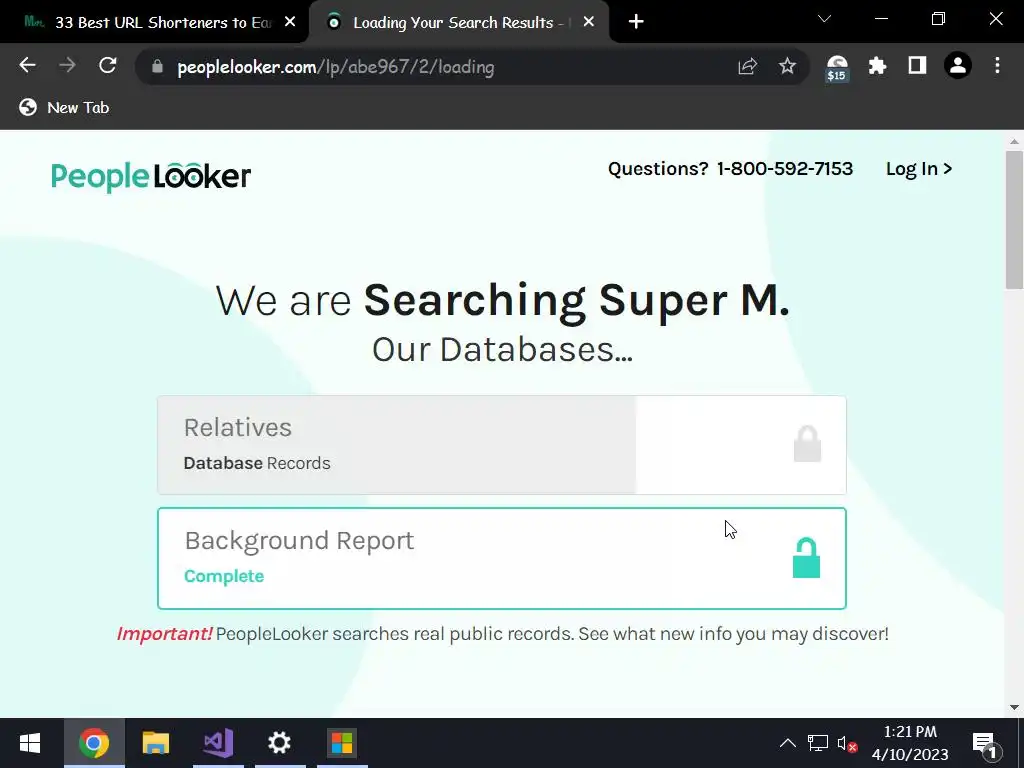The height and width of the screenshot is (768, 1024).
Task: Click the PeopleLooker logo
Action: [x=151, y=176]
